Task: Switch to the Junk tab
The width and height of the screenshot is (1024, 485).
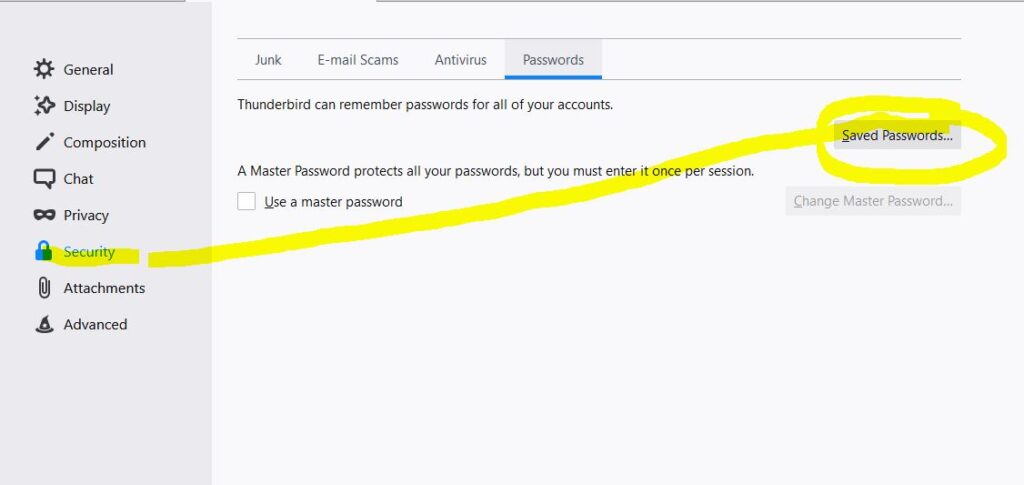Action: (x=268, y=59)
